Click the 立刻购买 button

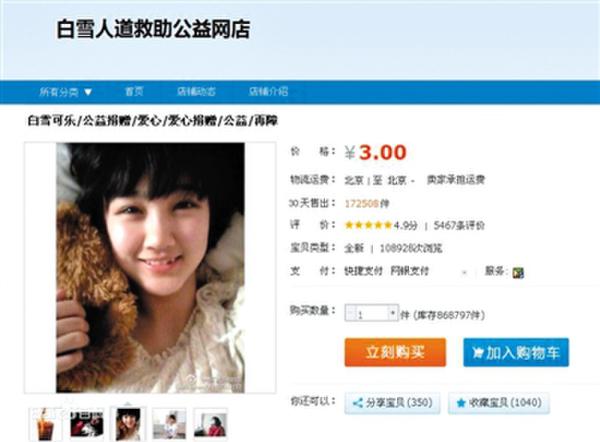[395, 352]
